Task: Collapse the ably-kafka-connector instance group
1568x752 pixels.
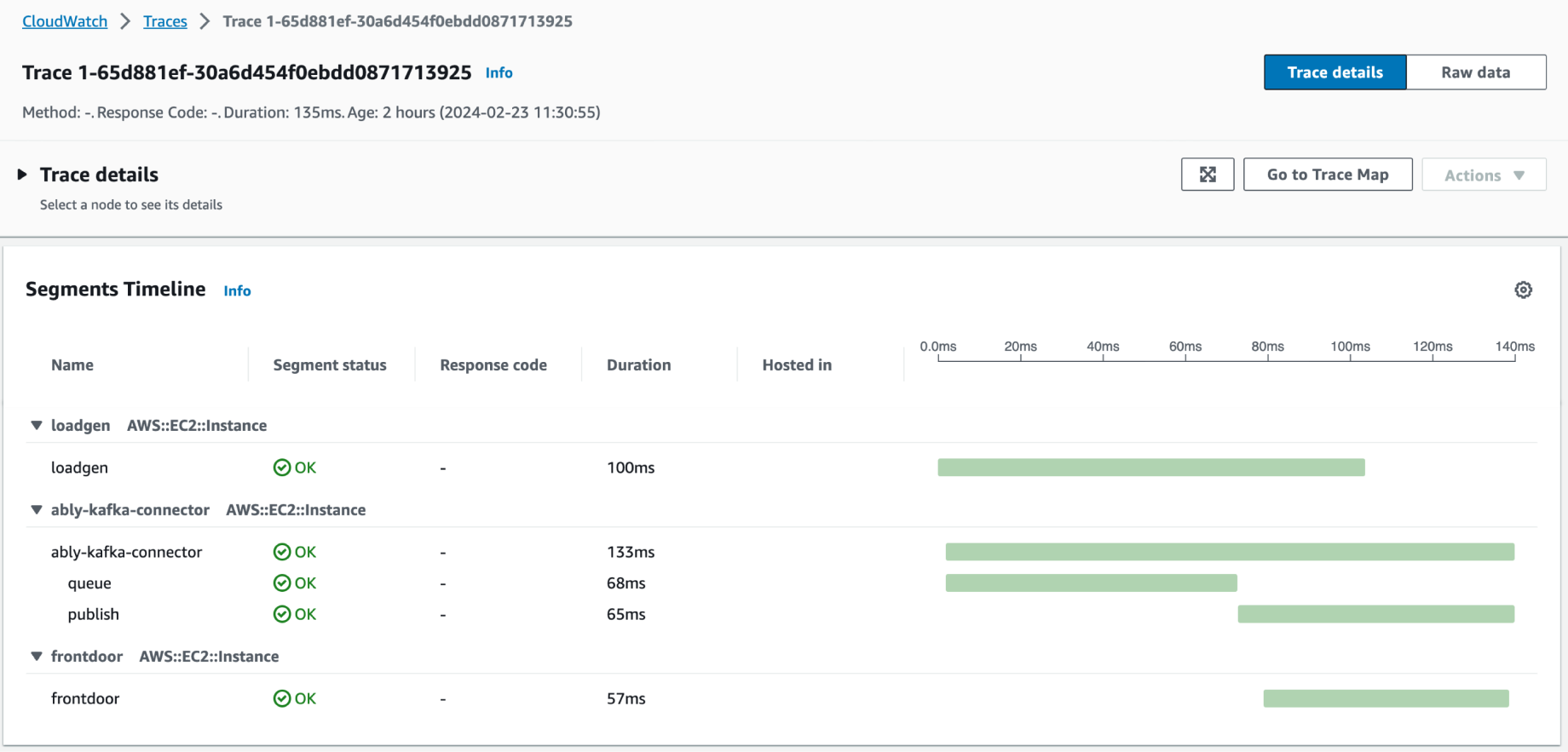Action: point(37,509)
